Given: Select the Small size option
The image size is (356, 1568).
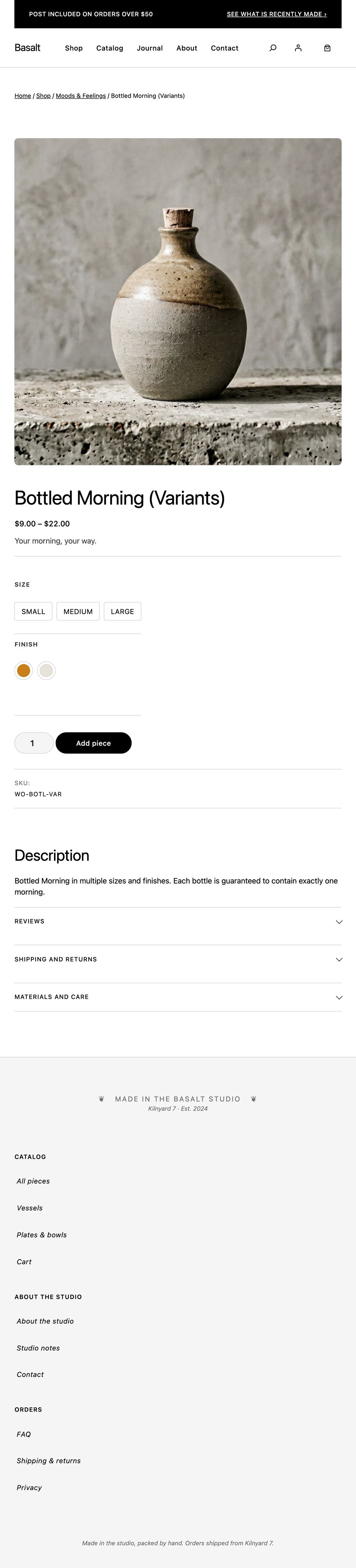Looking at the screenshot, I should [x=33, y=611].
